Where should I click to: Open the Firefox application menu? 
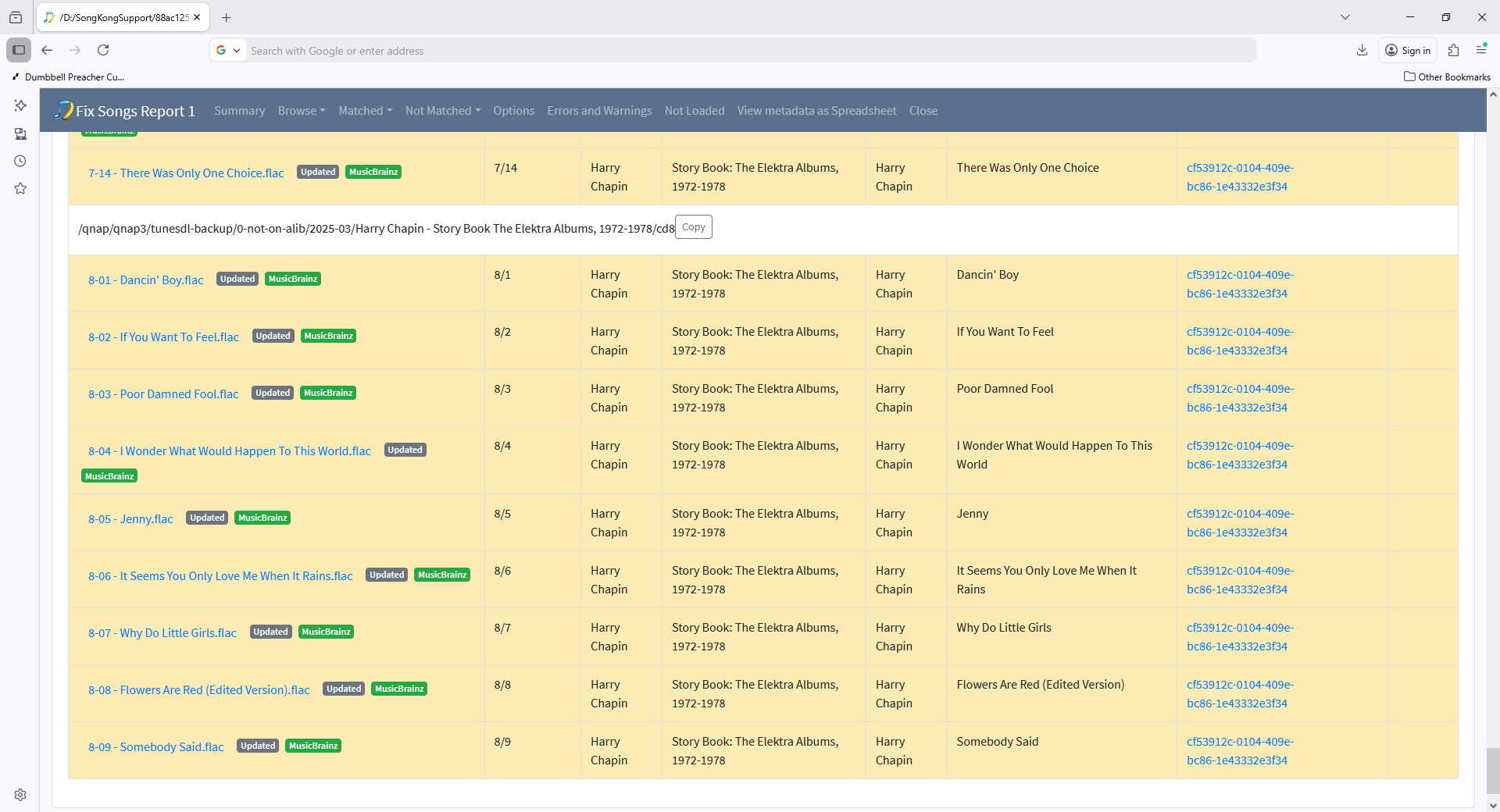[x=1481, y=50]
